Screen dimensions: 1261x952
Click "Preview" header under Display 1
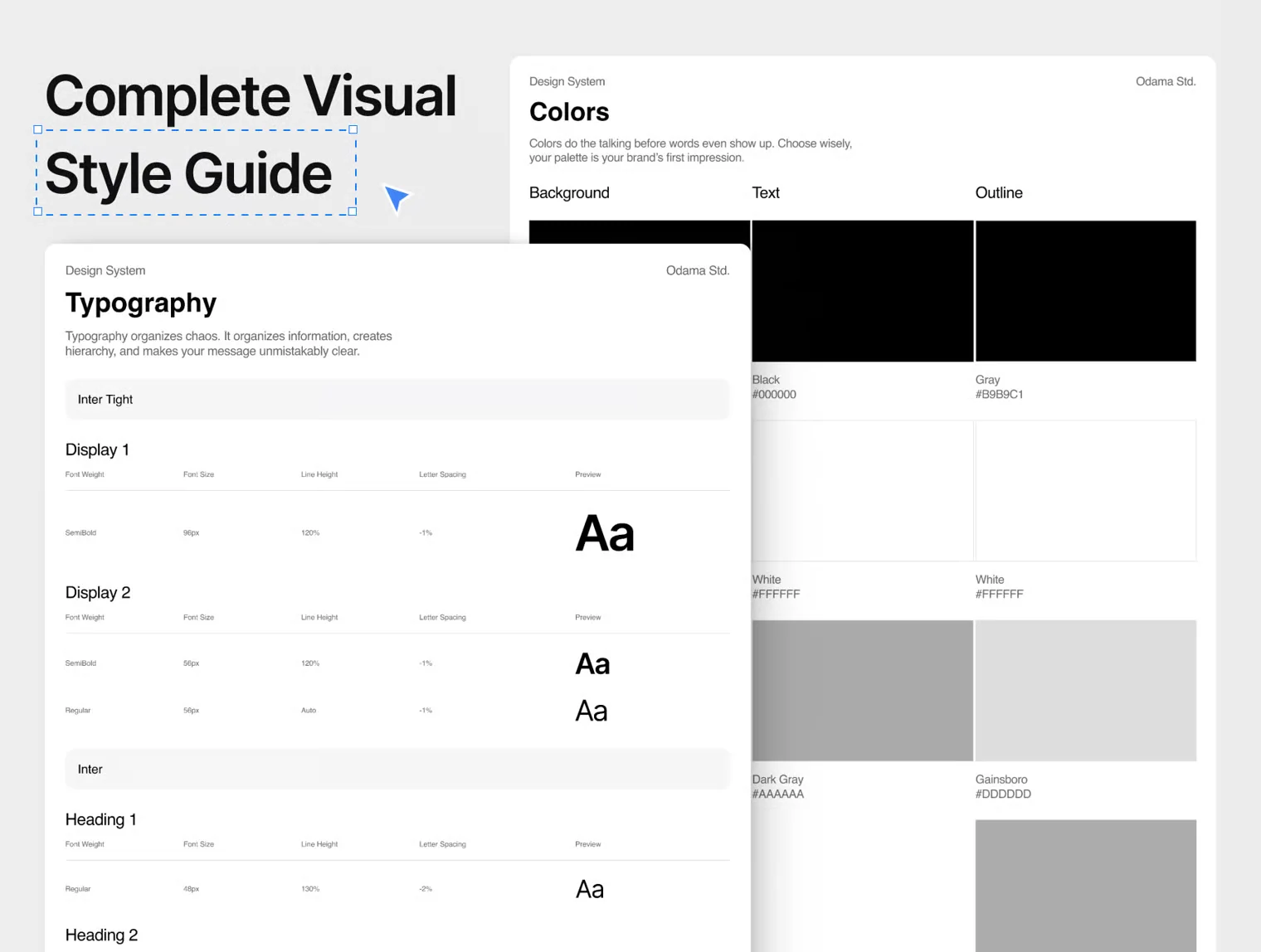[x=588, y=474]
